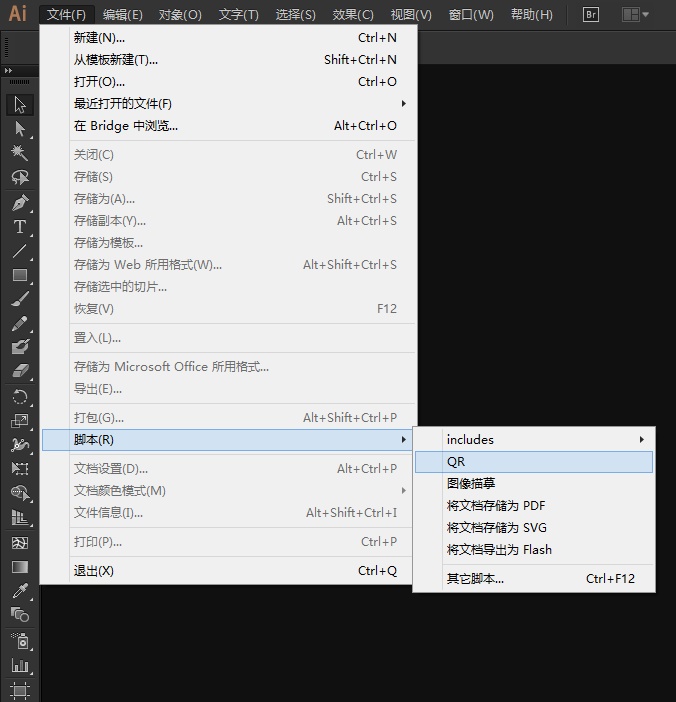This screenshot has width=676, height=702.
Task: Choose 其它脚本... entry
Action: pos(534,578)
